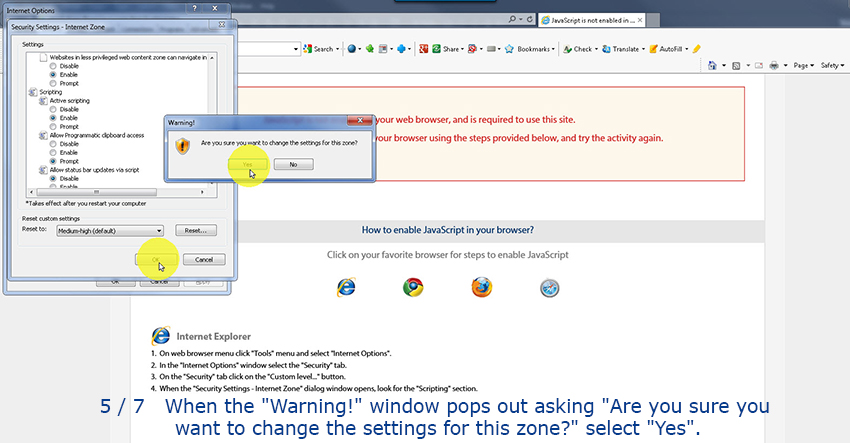Click the settings list horizontal scrollbar thumb
This screenshot has height=443, width=850.
click(x=96, y=192)
